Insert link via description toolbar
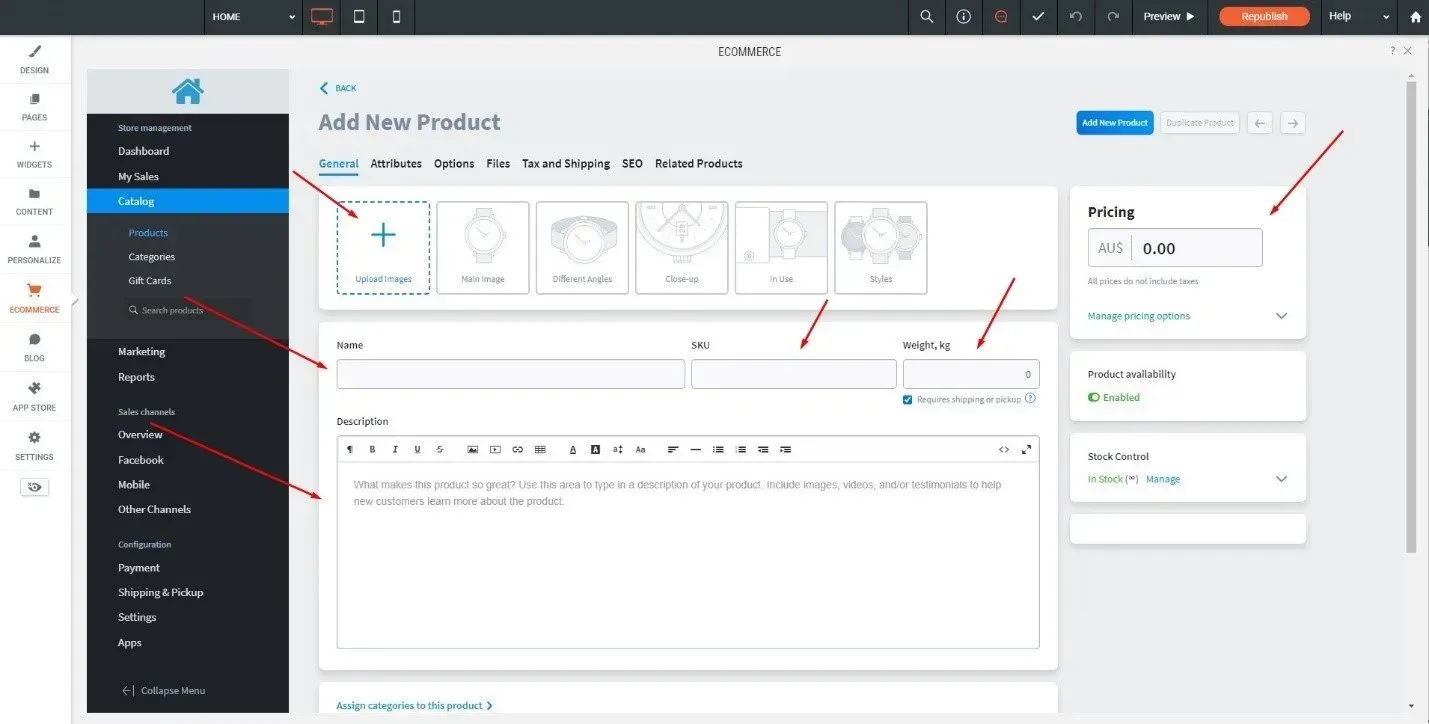This screenshot has width=1429, height=724. point(517,450)
